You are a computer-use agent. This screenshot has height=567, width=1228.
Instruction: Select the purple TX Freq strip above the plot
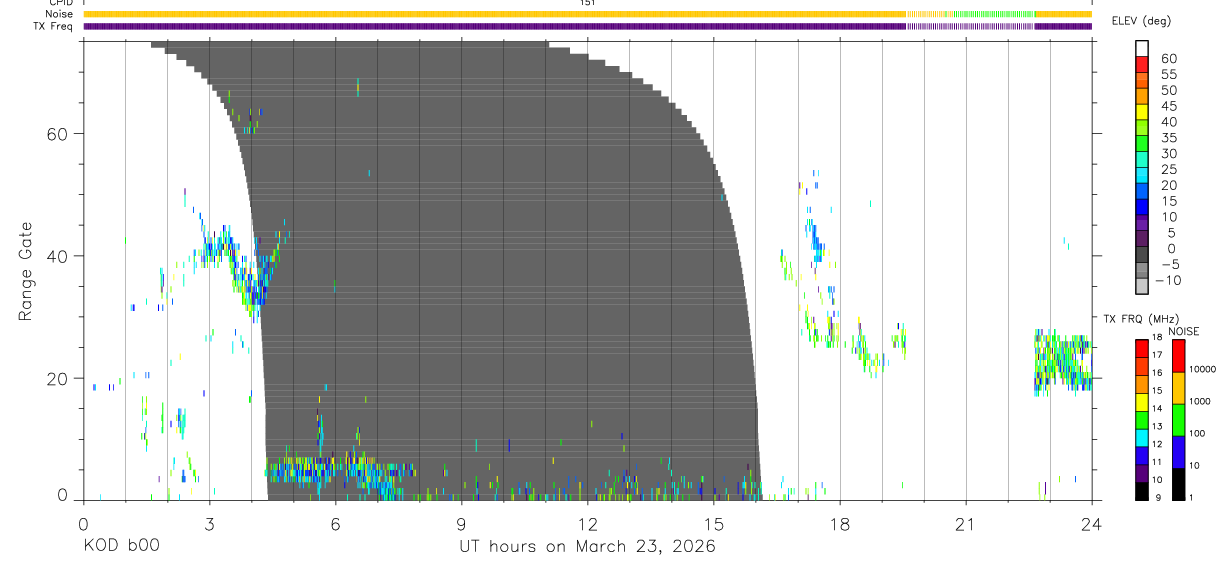click(x=587, y=26)
